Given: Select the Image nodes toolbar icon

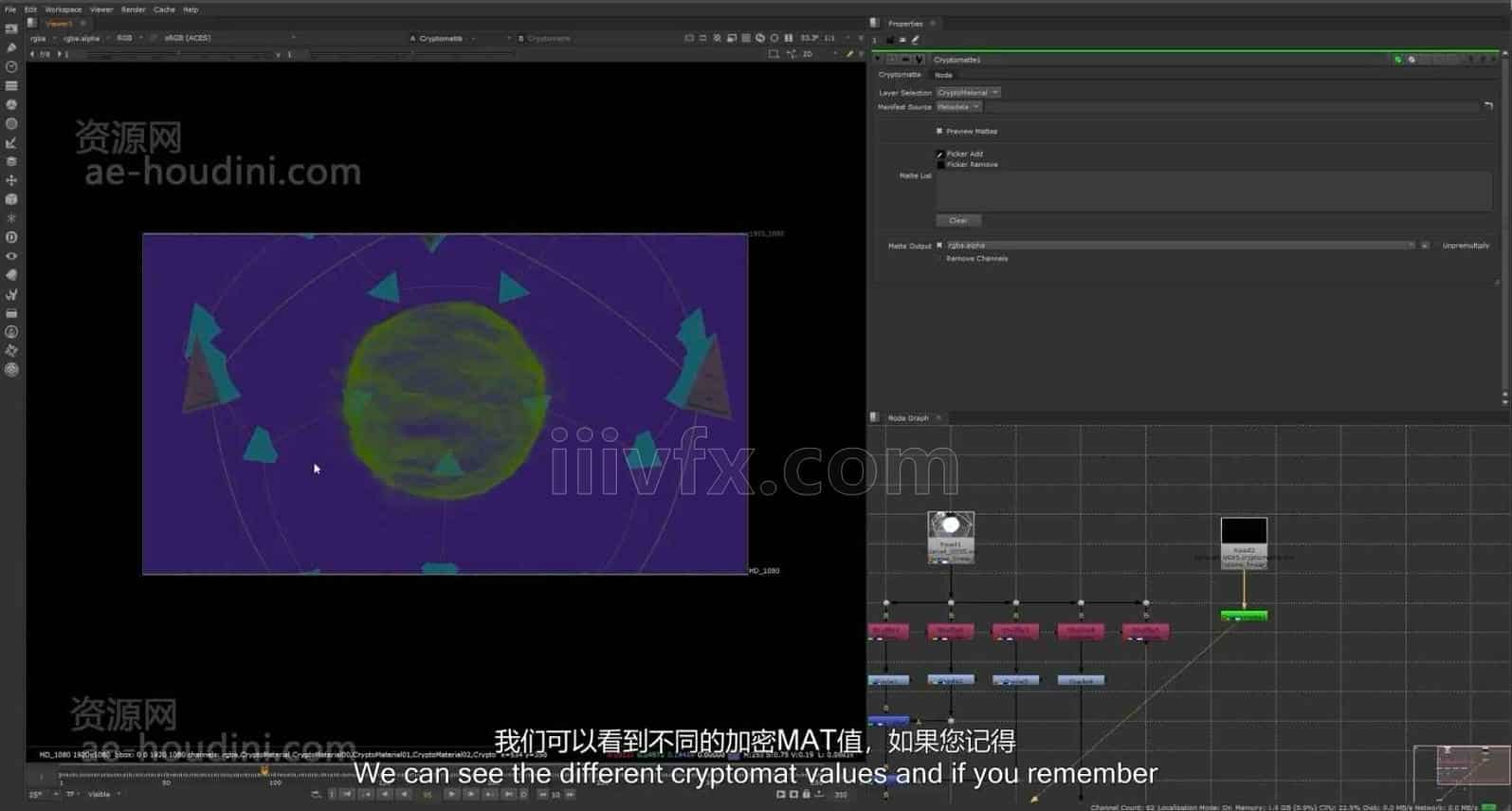Looking at the screenshot, I should tap(11, 29).
